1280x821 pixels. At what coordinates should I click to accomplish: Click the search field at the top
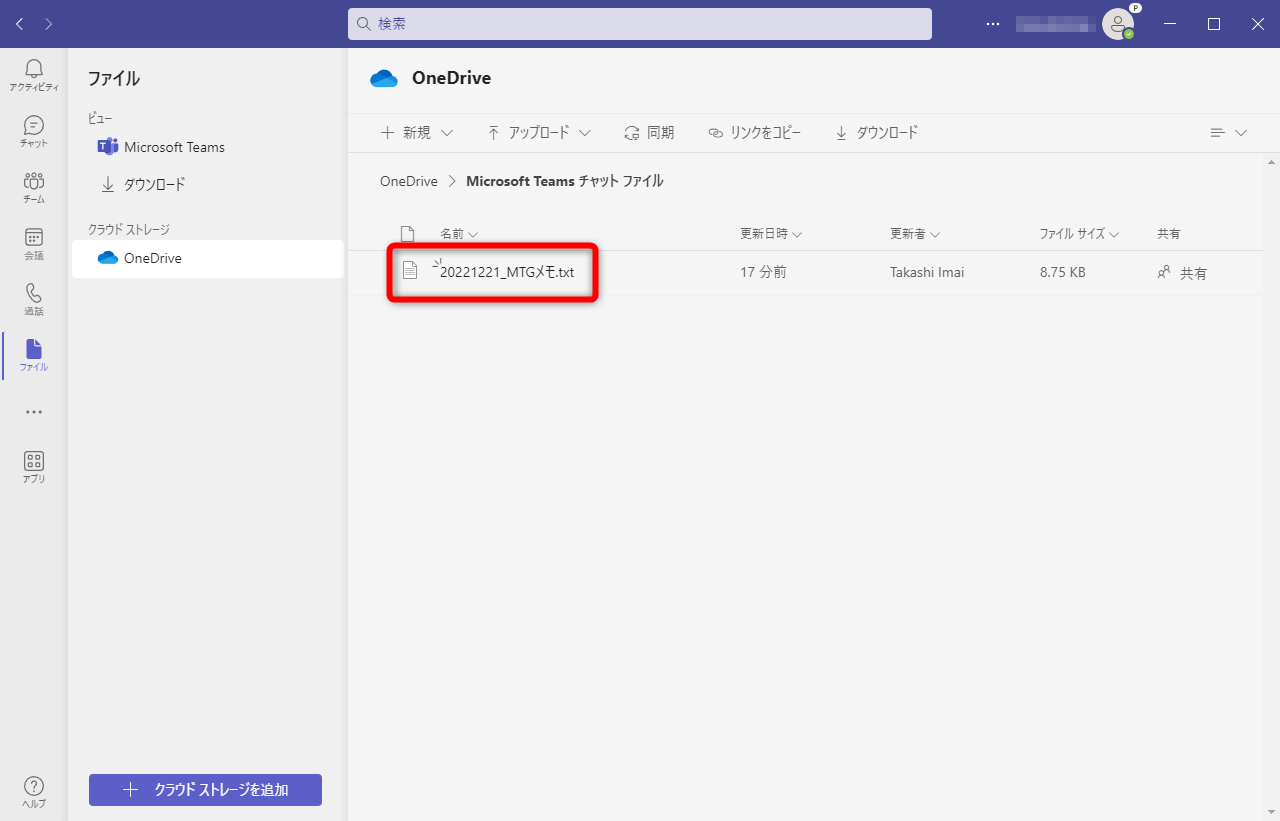pos(638,23)
